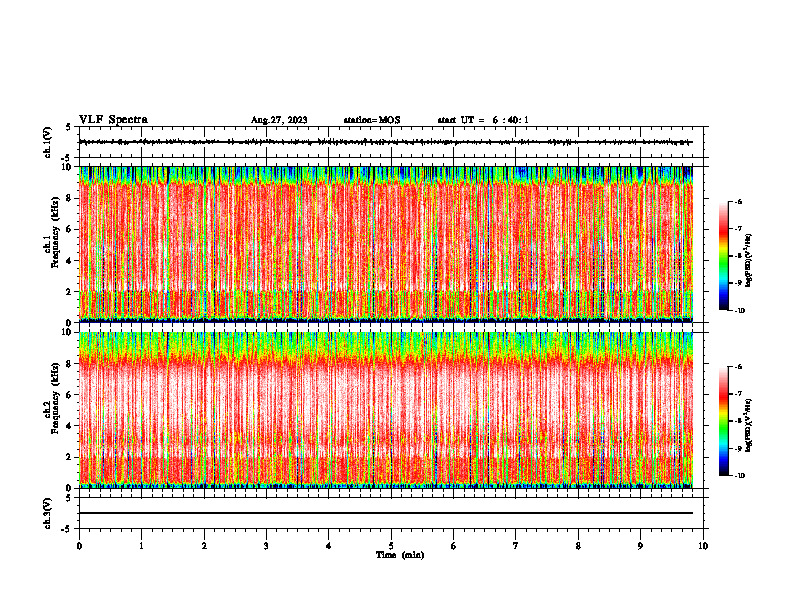
Task: Click the ch.2 frequency tick label "4"
Action: [x=70, y=426]
